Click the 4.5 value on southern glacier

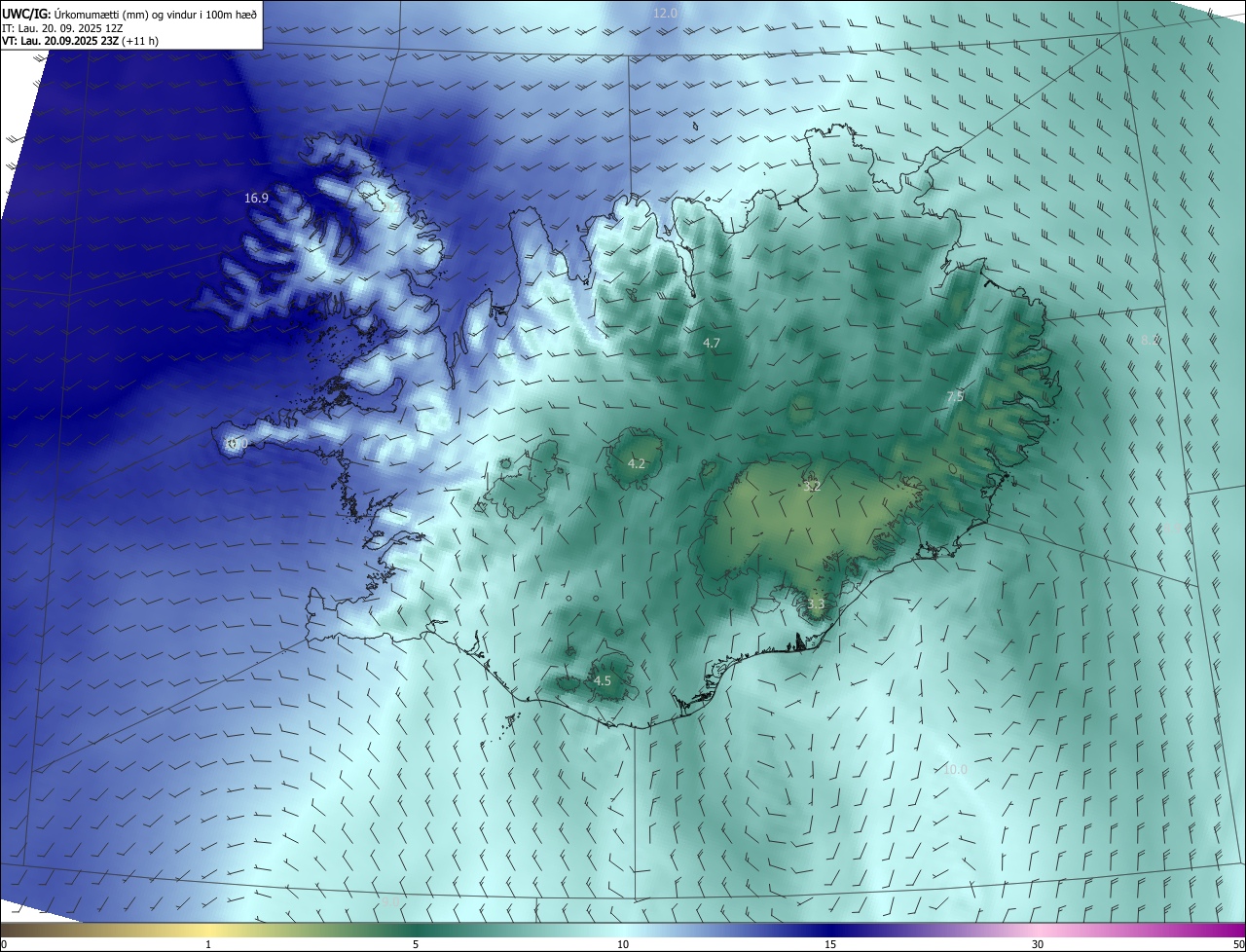603,680
